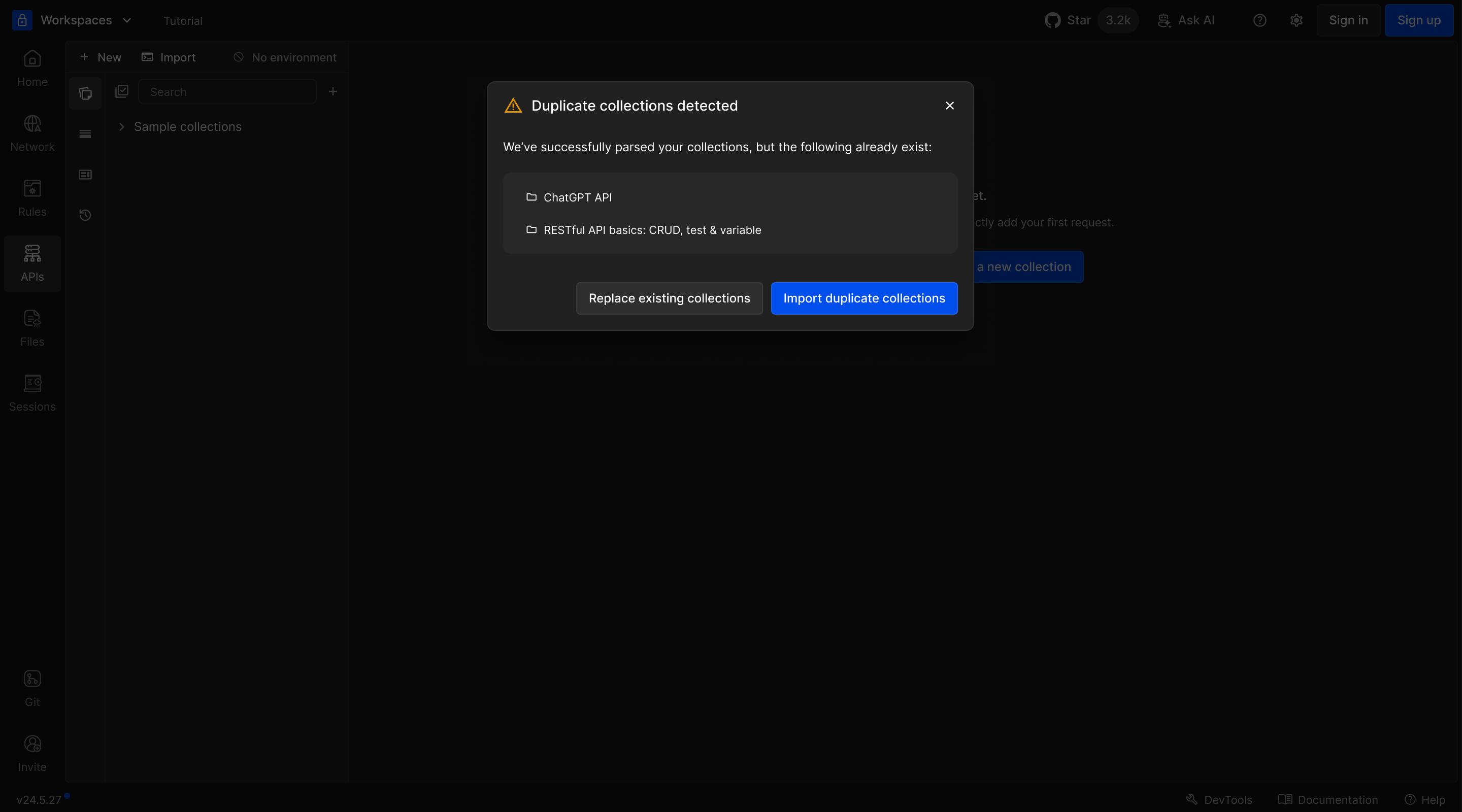1462x812 pixels.
Task: Open the help question mark icon
Action: 1259,20
